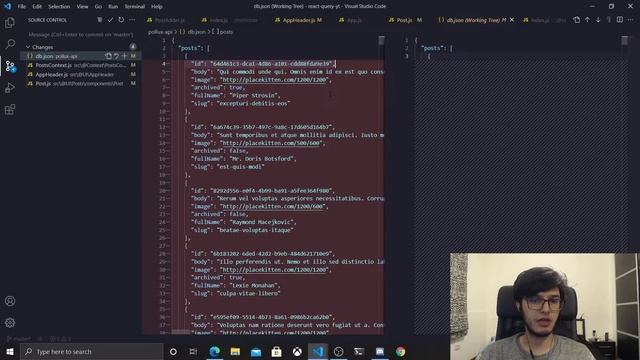Switch to the Post.js tab
The width and height of the screenshot is (640, 360).
(405, 20)
